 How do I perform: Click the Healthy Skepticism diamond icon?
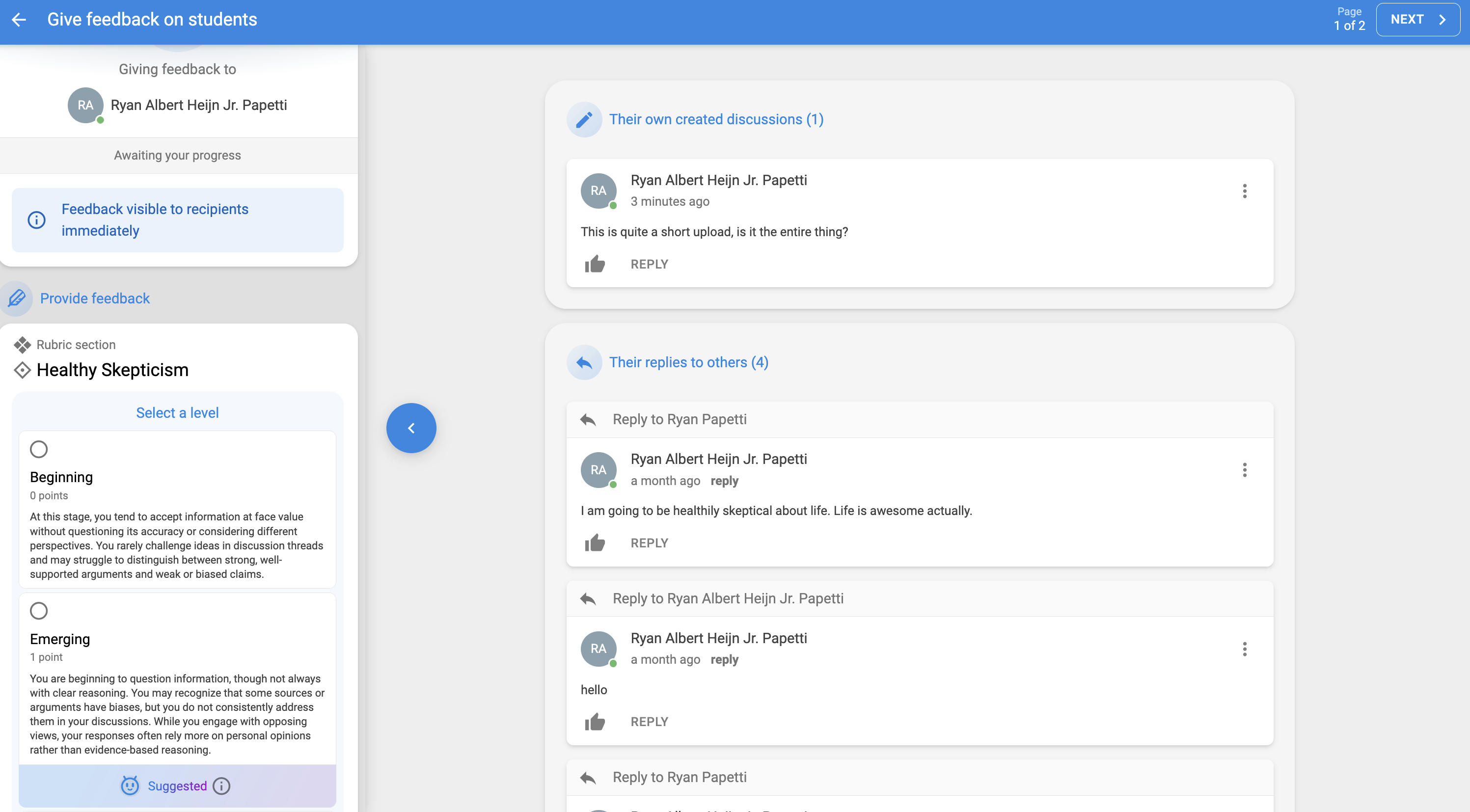22,370
